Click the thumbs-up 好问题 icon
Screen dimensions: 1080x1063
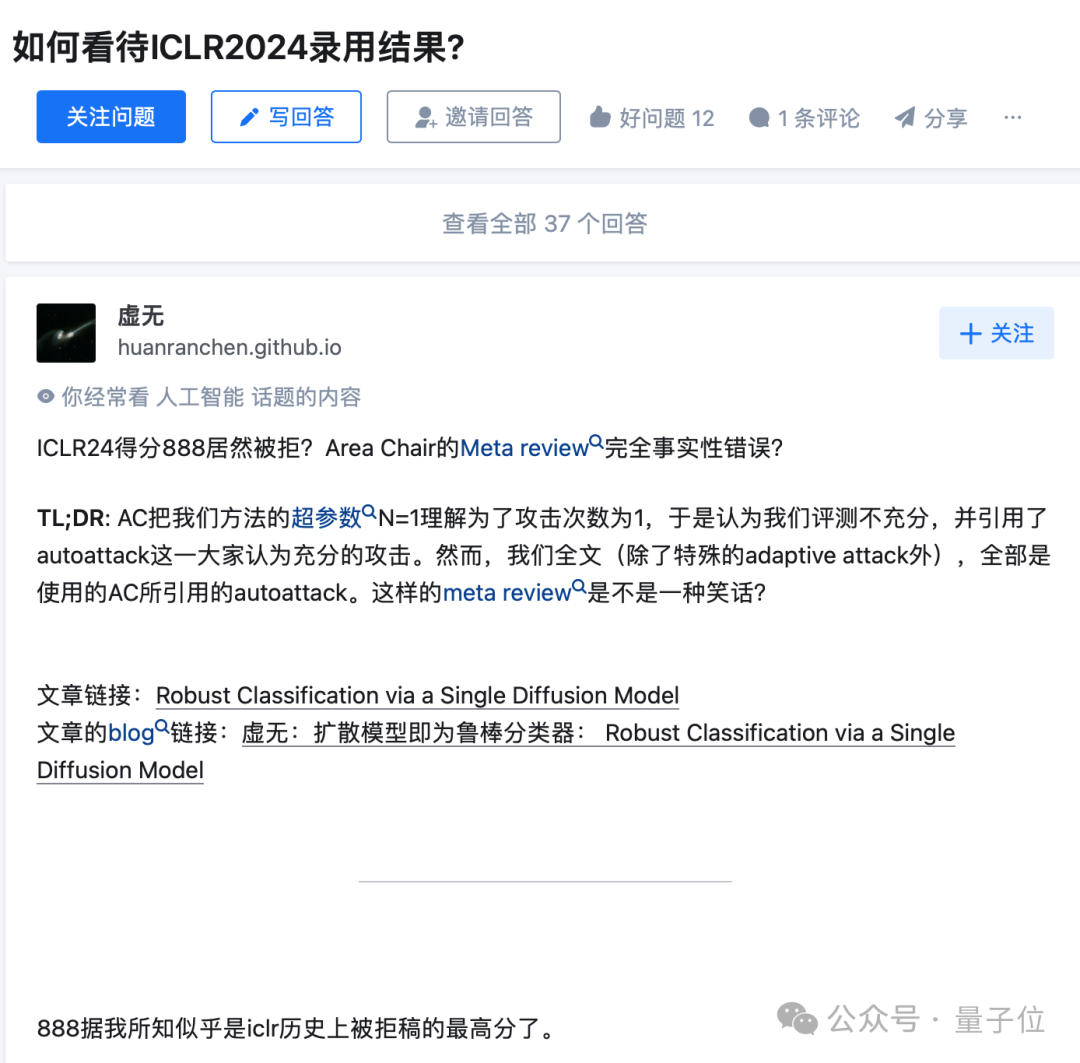click(x=600, y=117)
